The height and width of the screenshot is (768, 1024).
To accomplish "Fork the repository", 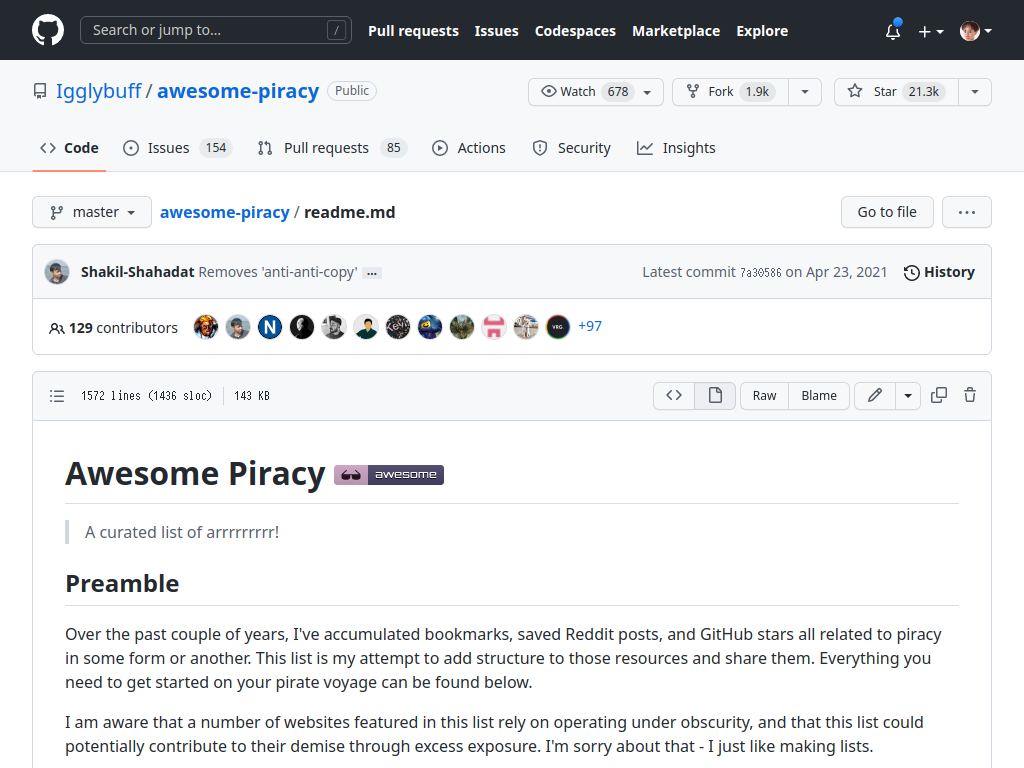I will (x=731, y=91).
